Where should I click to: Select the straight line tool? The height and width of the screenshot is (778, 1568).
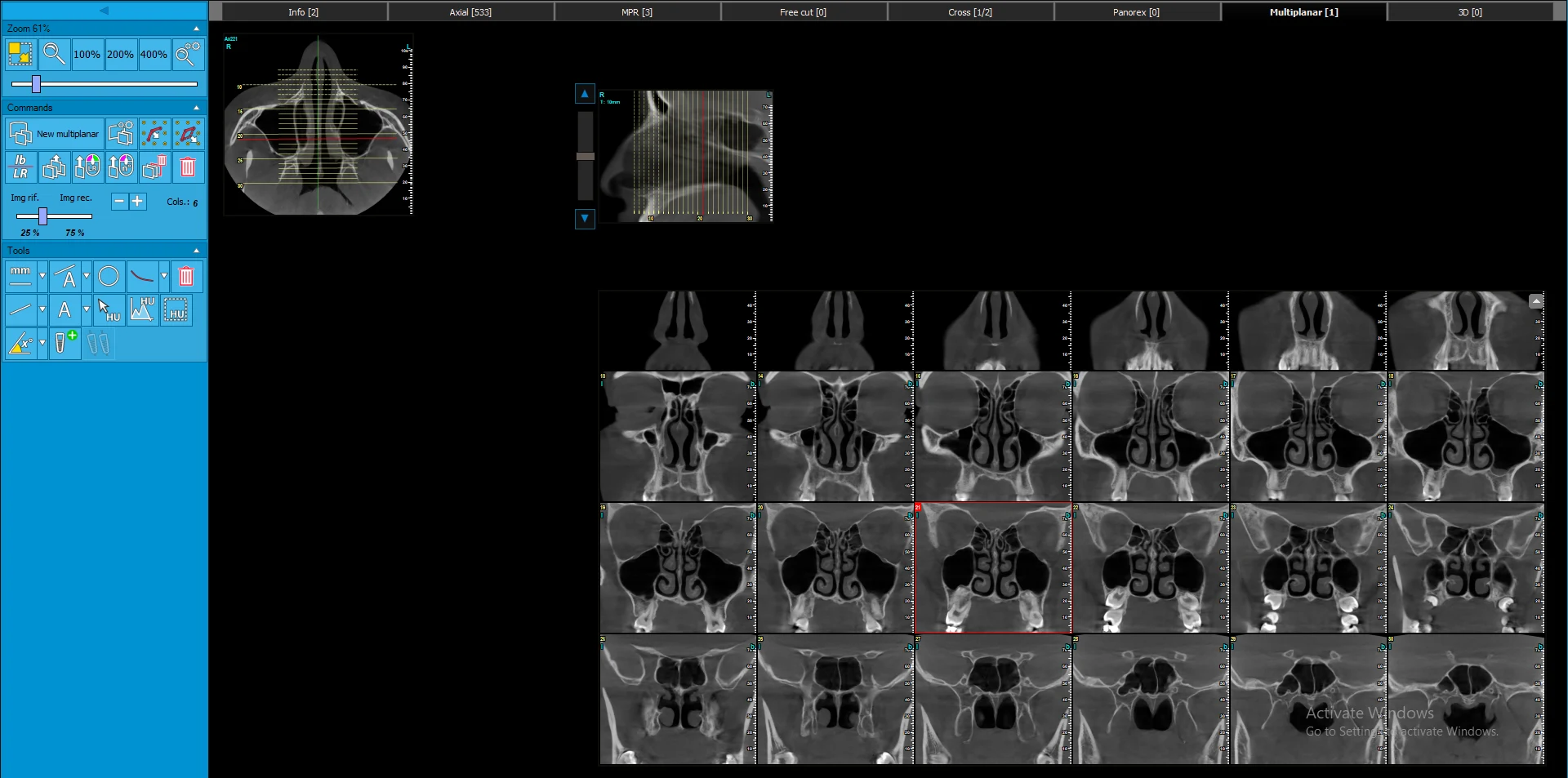pos(20,310)
